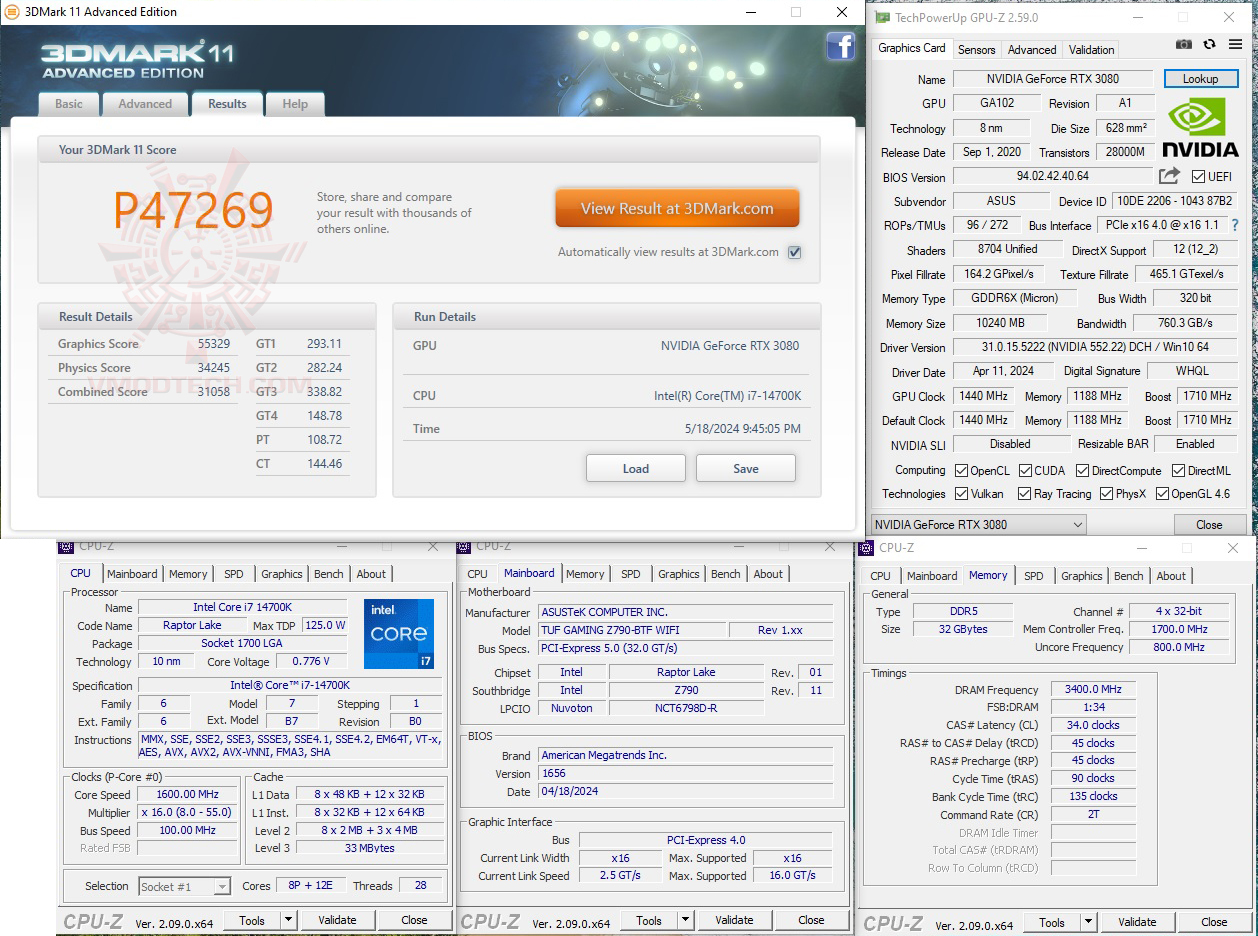Toggle automatically view results at 3DMark.com

click(794, 252)
